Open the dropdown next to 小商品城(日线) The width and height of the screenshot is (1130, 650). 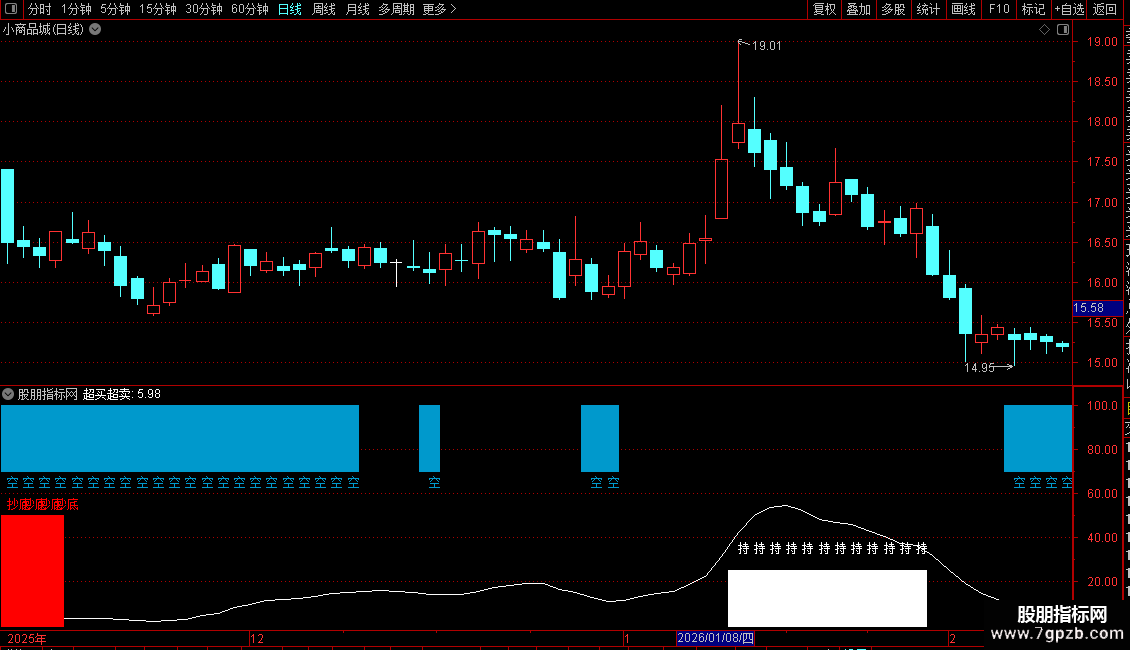95,30
